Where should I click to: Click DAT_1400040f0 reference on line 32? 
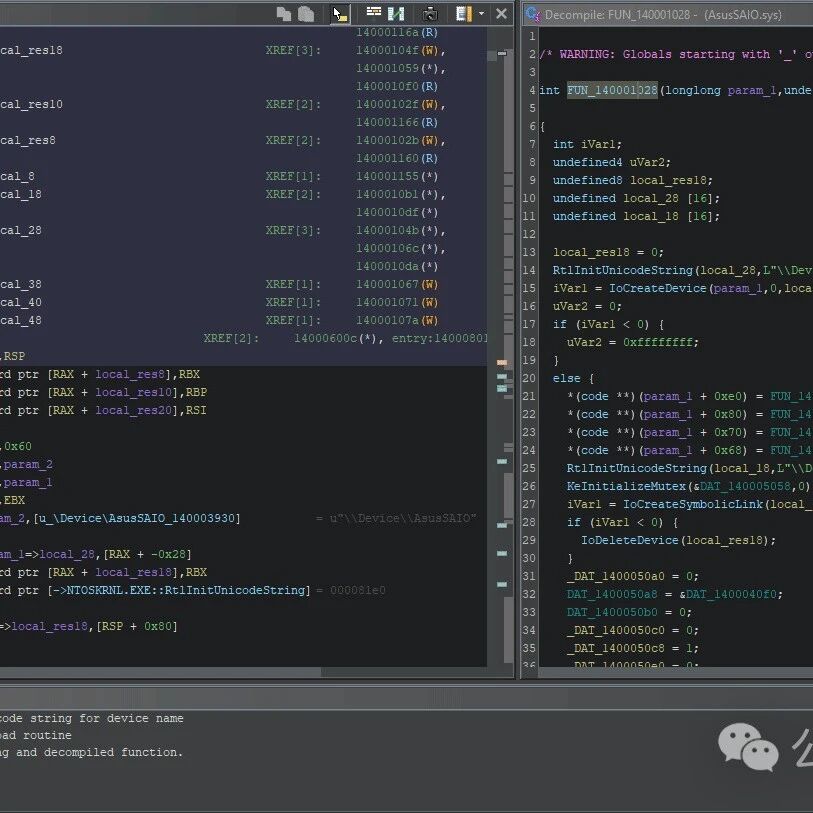pos(731,594)
